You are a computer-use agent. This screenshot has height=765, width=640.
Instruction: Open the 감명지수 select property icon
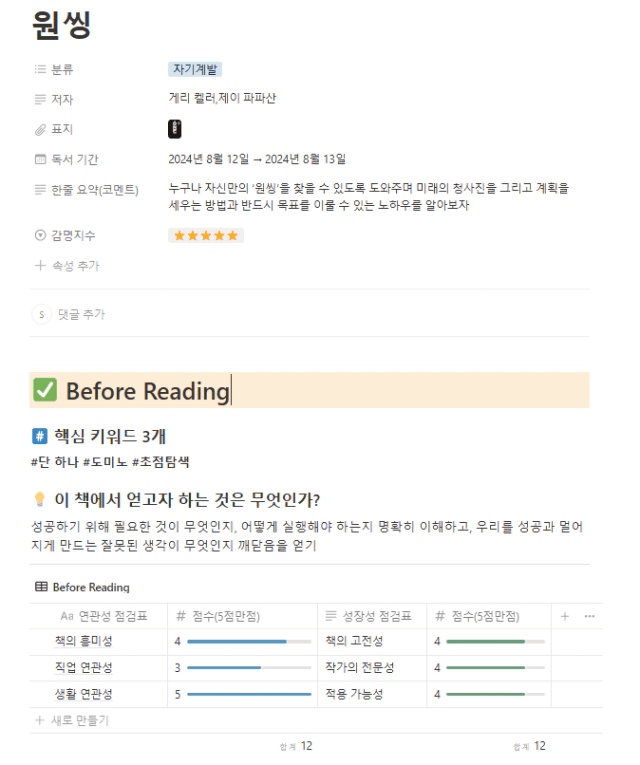(40, 235)
